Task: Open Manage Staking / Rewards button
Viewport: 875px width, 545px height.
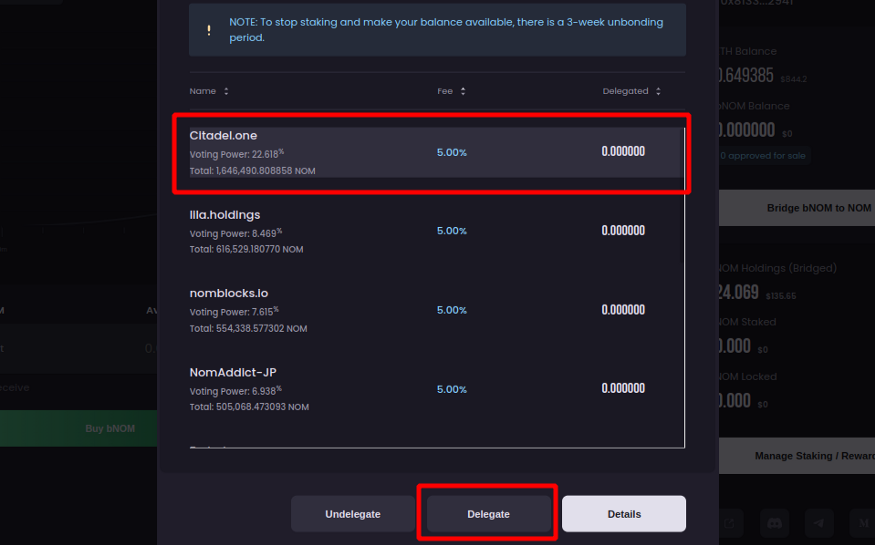Action: [797, 456]
